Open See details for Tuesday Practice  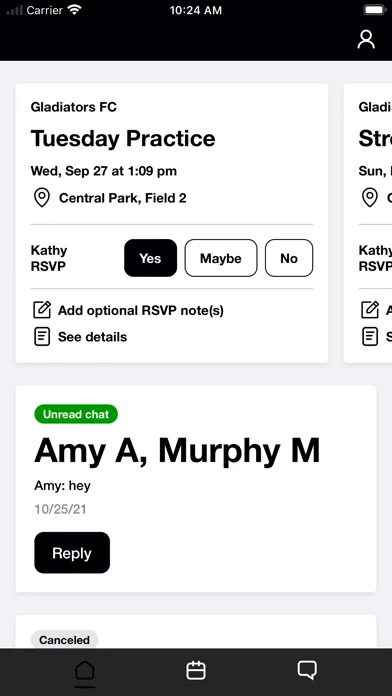pyautogui.click(x=92, y=337)
